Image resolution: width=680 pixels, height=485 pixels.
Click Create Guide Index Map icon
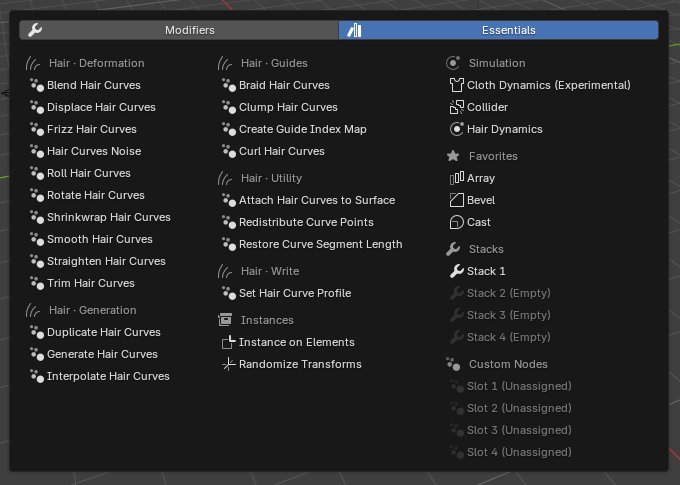(x=229, y=129)
